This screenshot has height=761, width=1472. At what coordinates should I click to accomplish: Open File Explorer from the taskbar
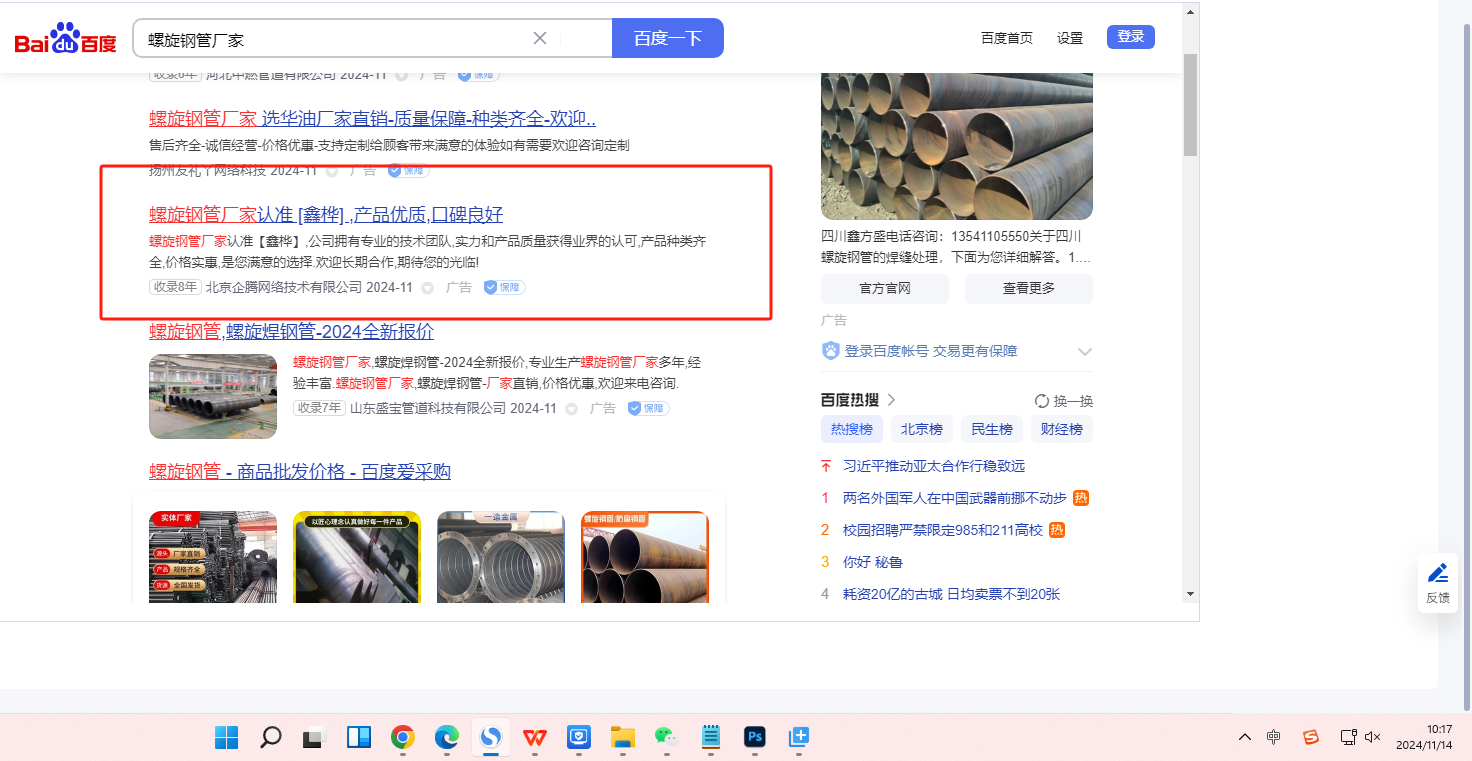[623, 738]
